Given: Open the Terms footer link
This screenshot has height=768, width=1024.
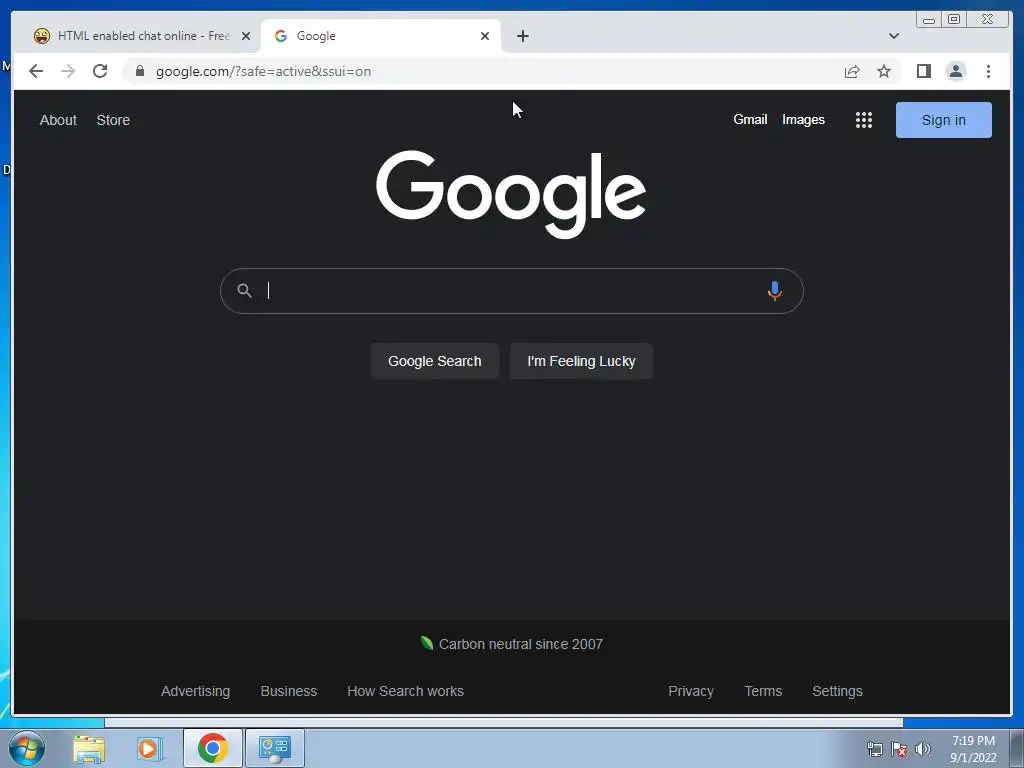Looking at the screenshot, I should coord(763,691).
